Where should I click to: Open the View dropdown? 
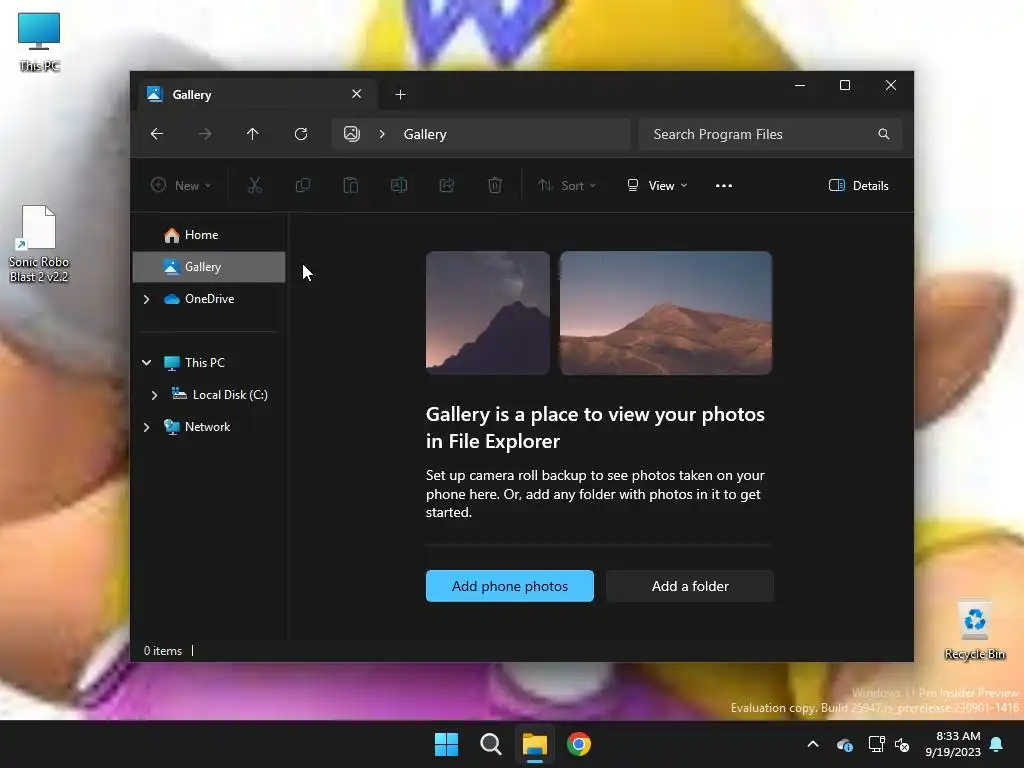coord(657,185)
